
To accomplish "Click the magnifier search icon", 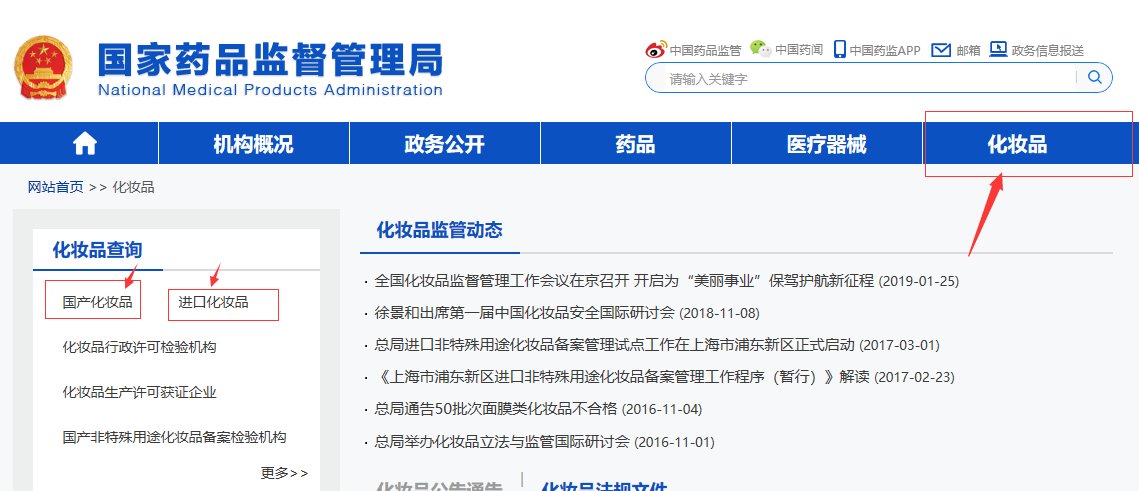I will point(1094,77).
